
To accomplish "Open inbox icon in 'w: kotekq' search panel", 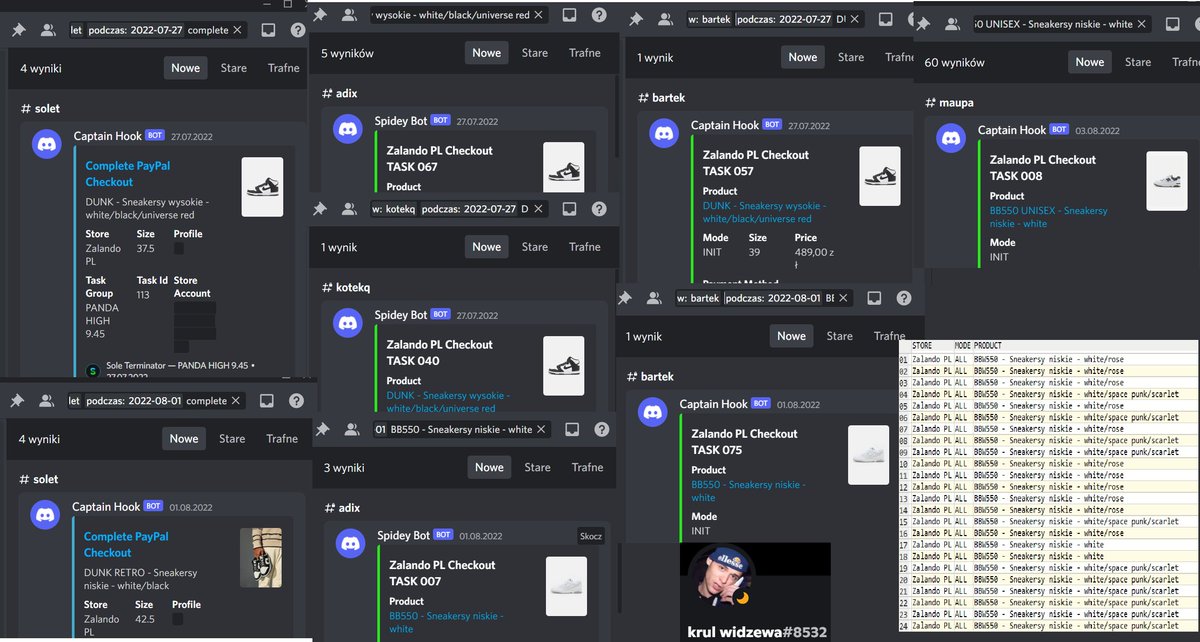I will pyautogui.click(x=569, y=209).
